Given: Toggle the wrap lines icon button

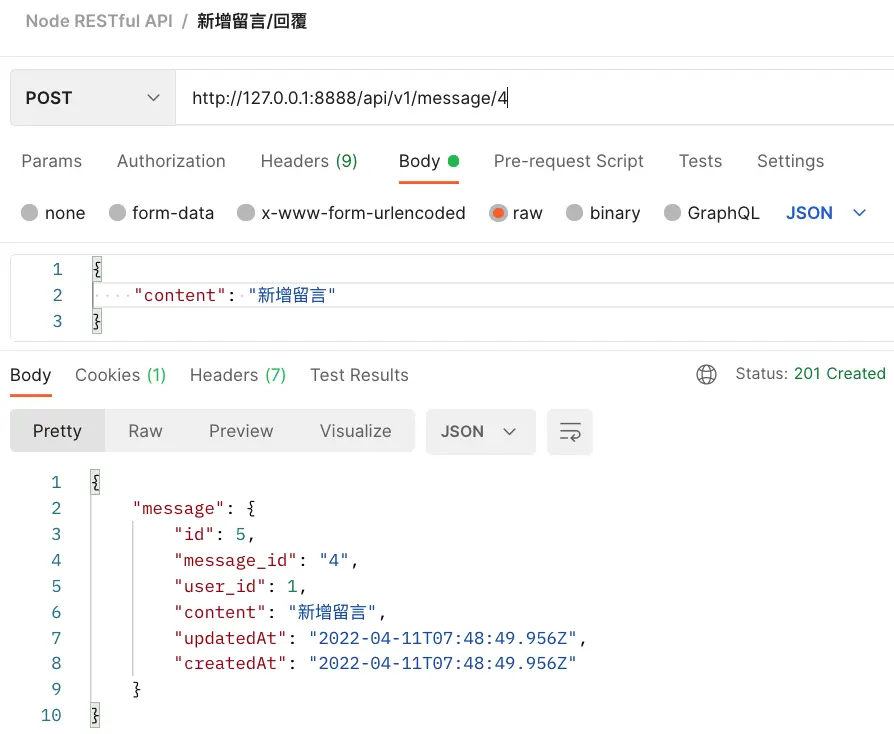Looking at the screenshot, I should coord(570,432).
